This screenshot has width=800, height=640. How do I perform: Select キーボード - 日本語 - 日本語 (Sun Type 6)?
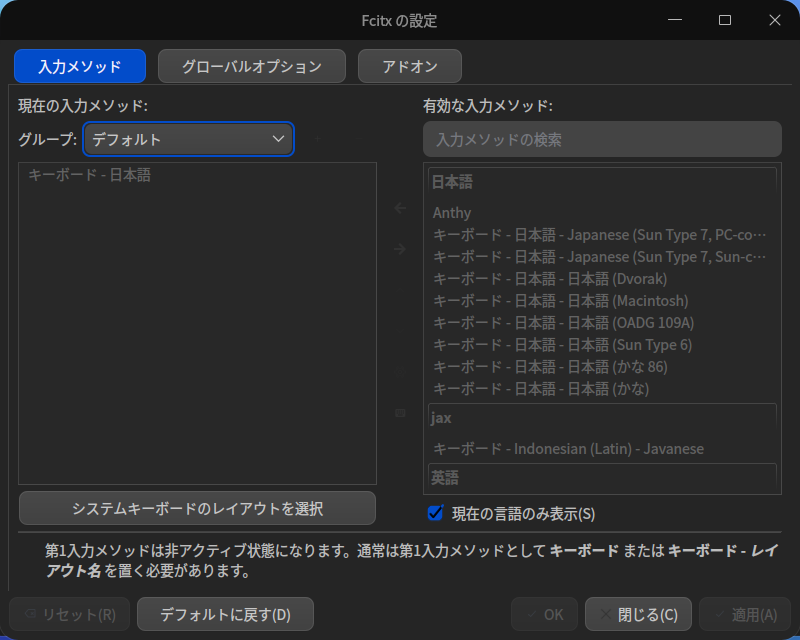click(x=602, y=344)
